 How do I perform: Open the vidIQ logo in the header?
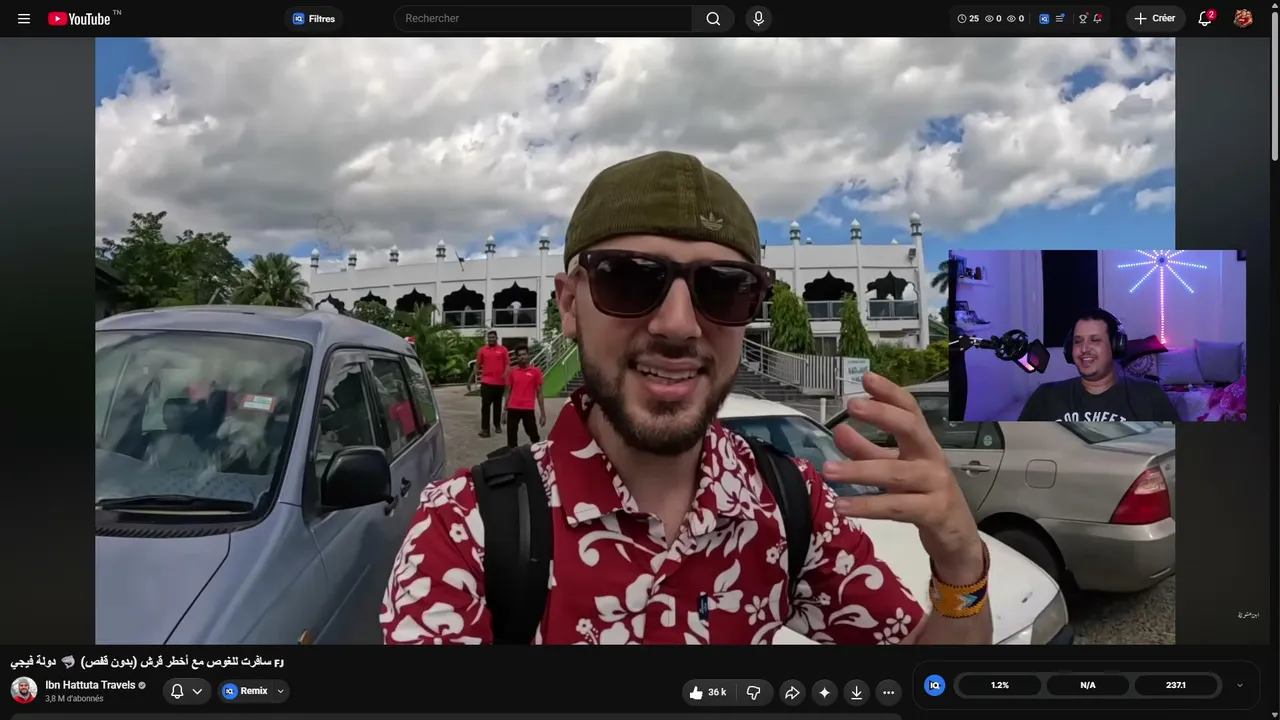[1044, 18]
